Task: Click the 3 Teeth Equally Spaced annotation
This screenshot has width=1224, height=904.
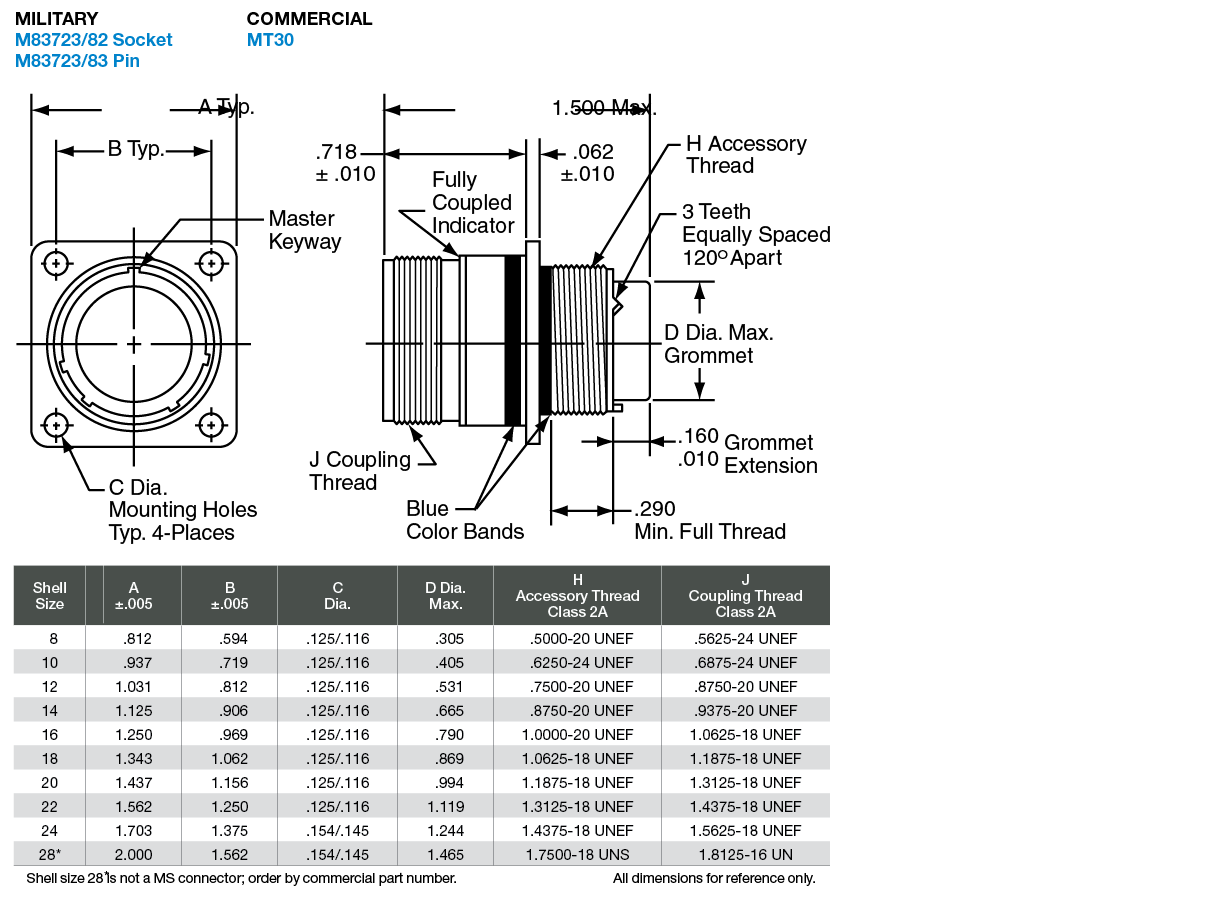Action: coord(755,235)
